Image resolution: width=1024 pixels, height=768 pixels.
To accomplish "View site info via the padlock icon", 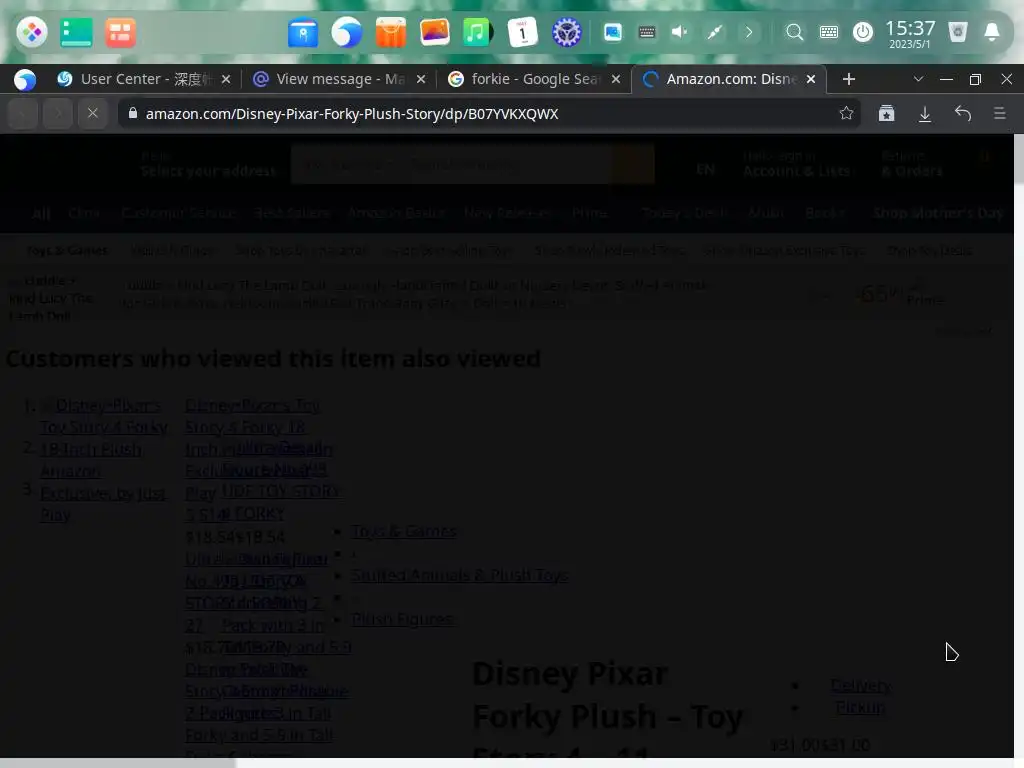I will pyautogui.click(x=133, y=113).
